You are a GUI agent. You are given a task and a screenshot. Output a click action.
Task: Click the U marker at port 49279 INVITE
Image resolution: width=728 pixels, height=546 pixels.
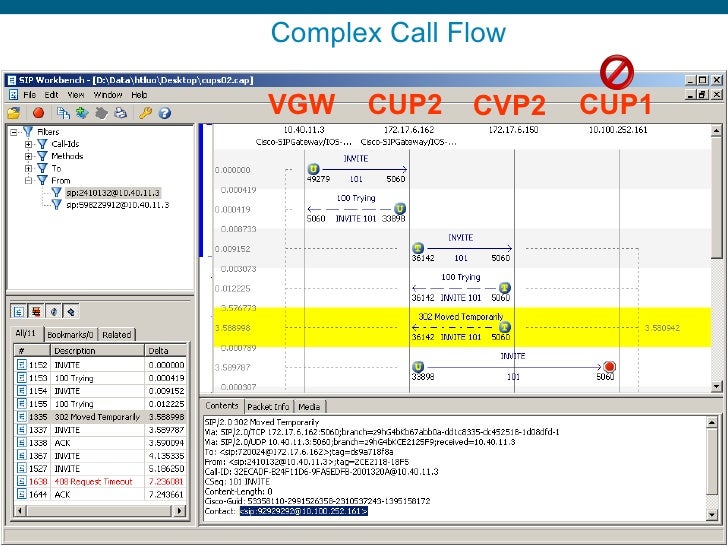pyautogui.click(x=313, y=169)
